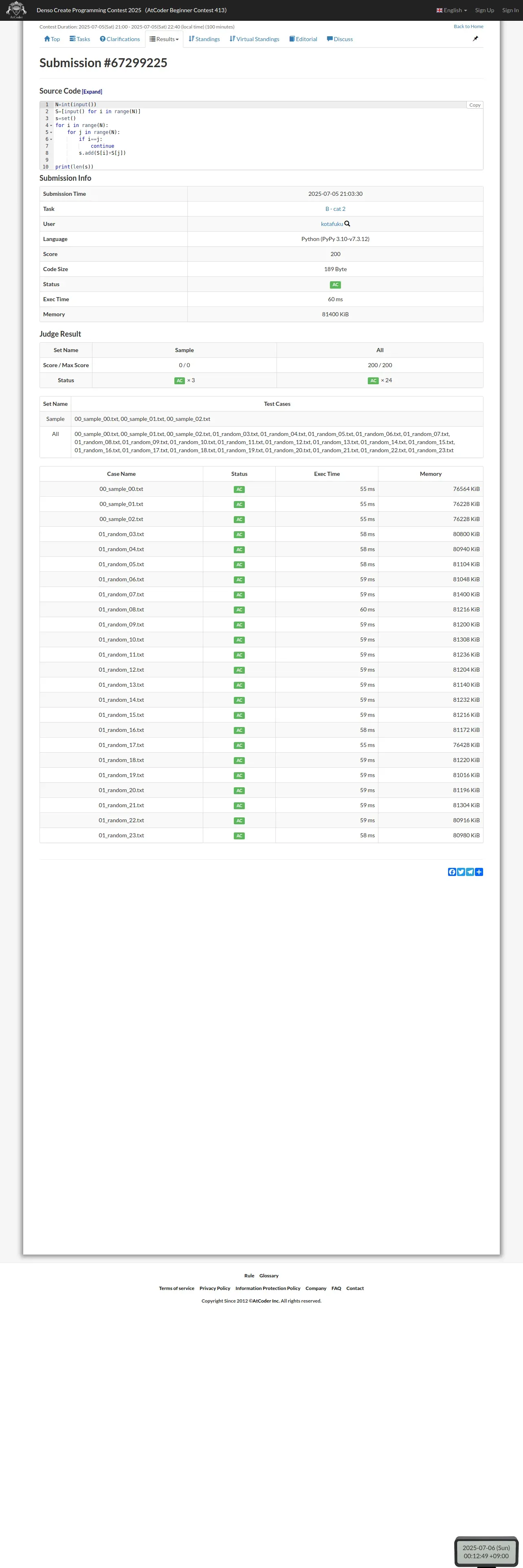This screenshot has width=523, height=1568.
Task: Click the 200 / 200 score cell
Action: (x=380, y=365)
